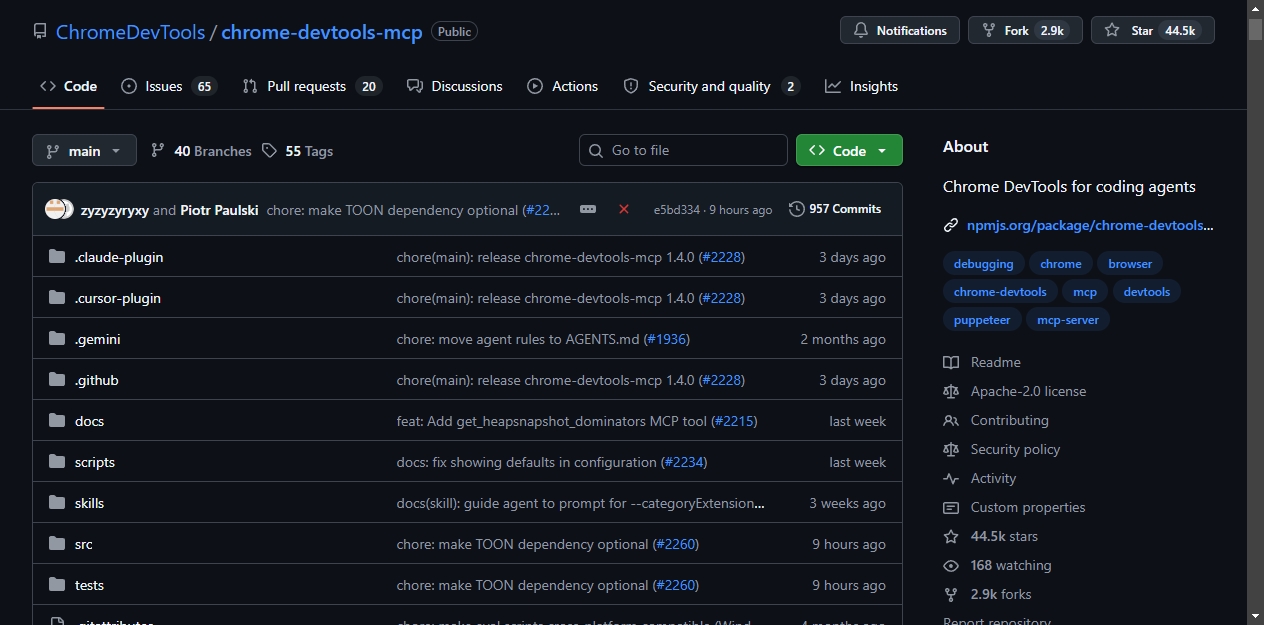Click the chrome-devtools-mcp repository name link

pos(322,32)
